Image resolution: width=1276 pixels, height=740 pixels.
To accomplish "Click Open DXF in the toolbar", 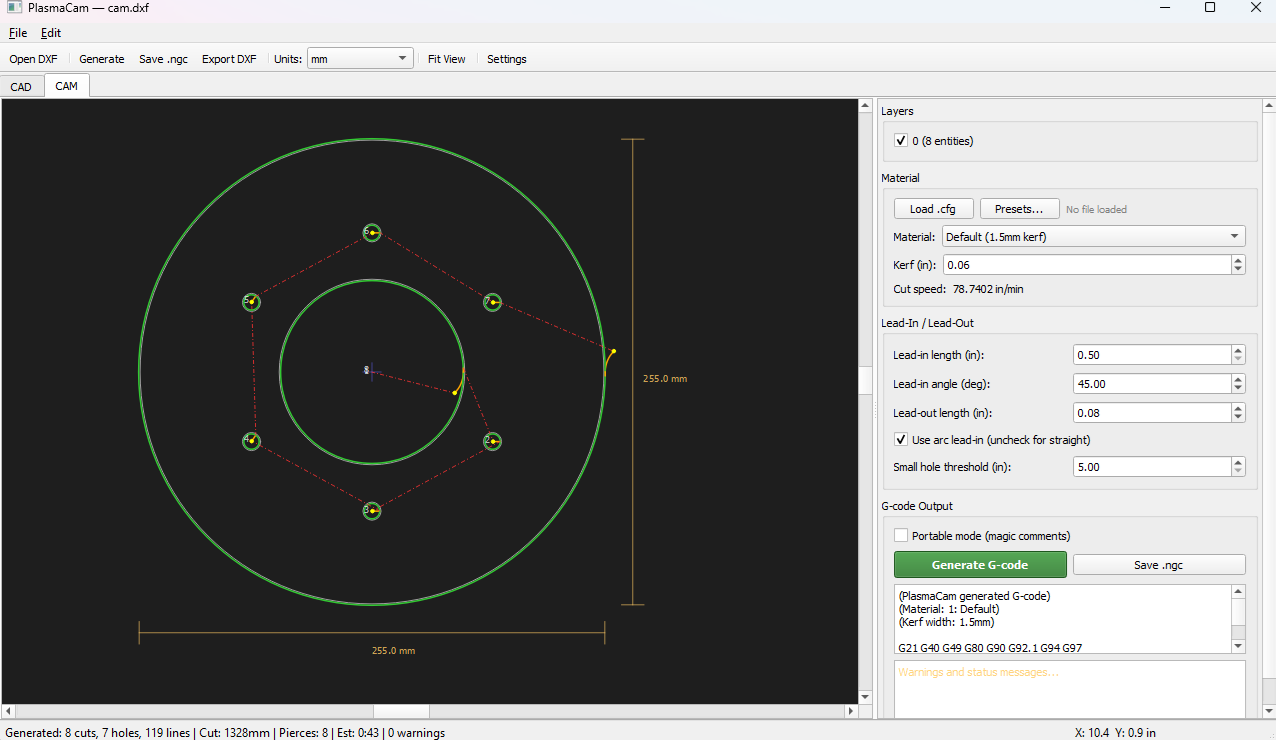I will 33,59.
